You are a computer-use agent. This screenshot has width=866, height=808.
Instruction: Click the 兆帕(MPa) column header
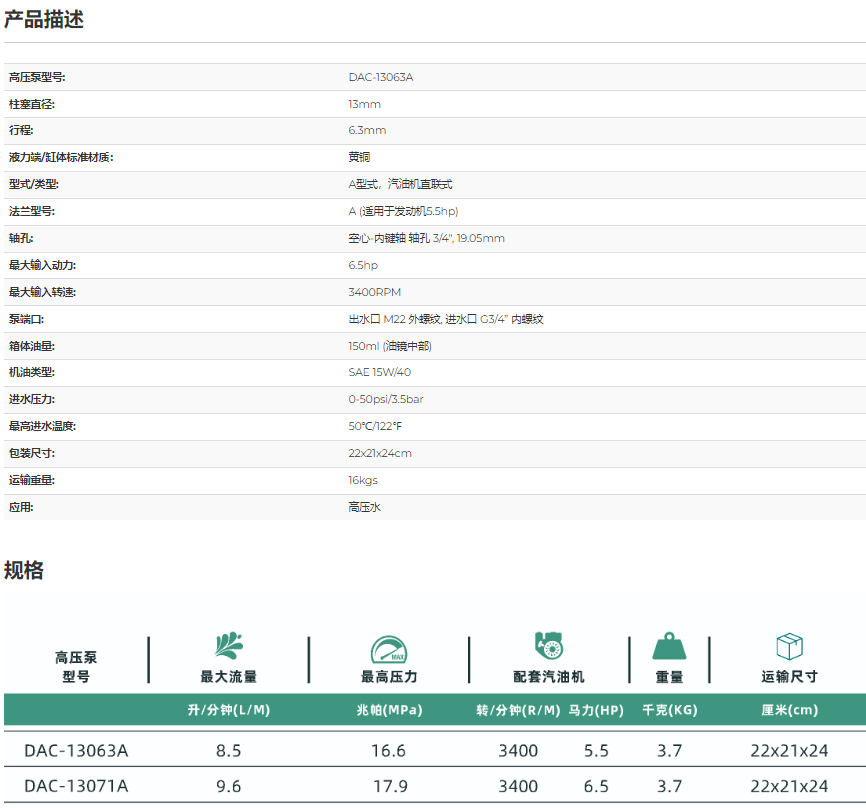pyautogui.click(x=389, y=710)
